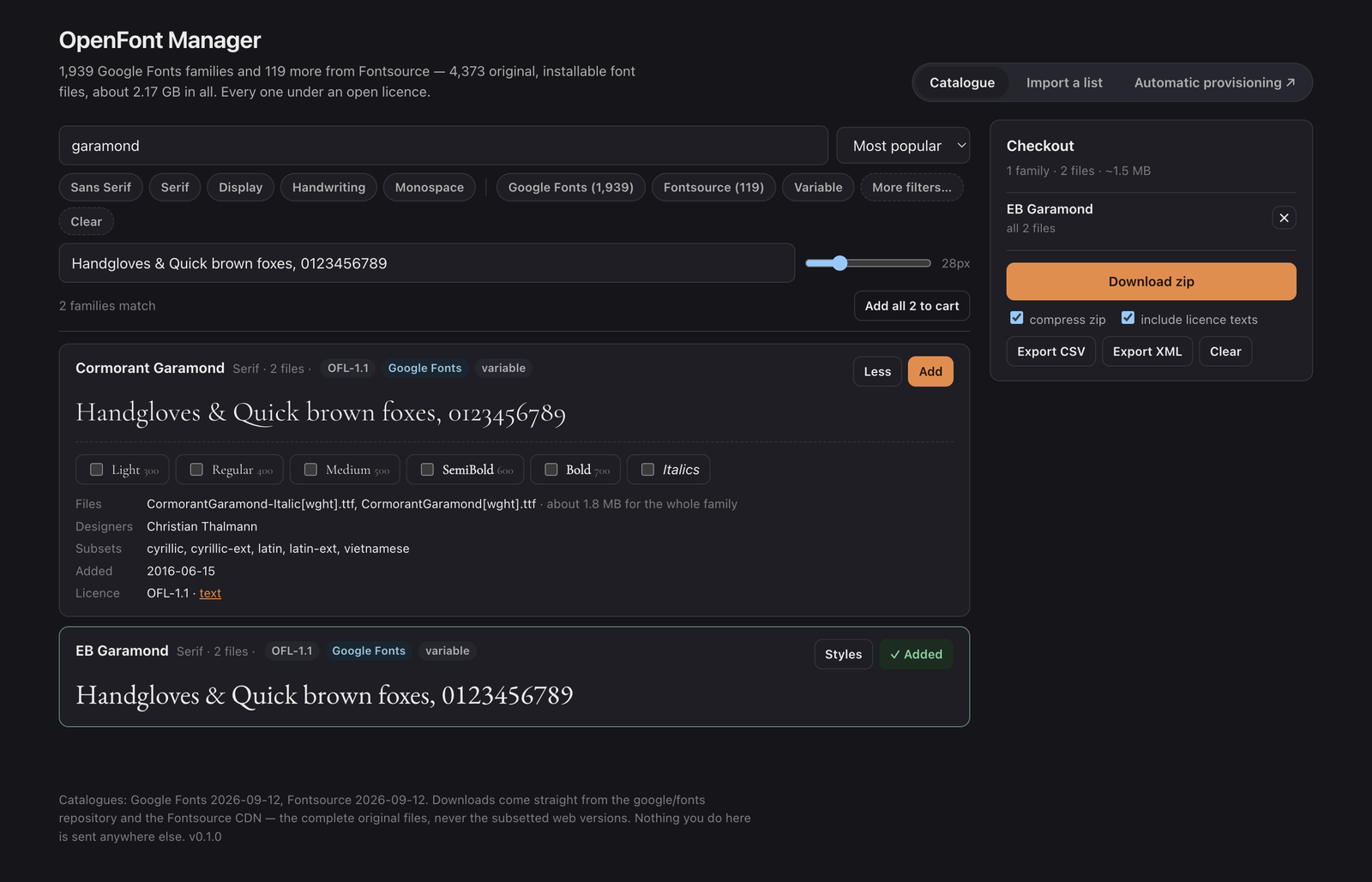This screenshot has height=882, width=1372.
Task: Remove EB Garamond from checkout with X
Action: pos(1284,218)
